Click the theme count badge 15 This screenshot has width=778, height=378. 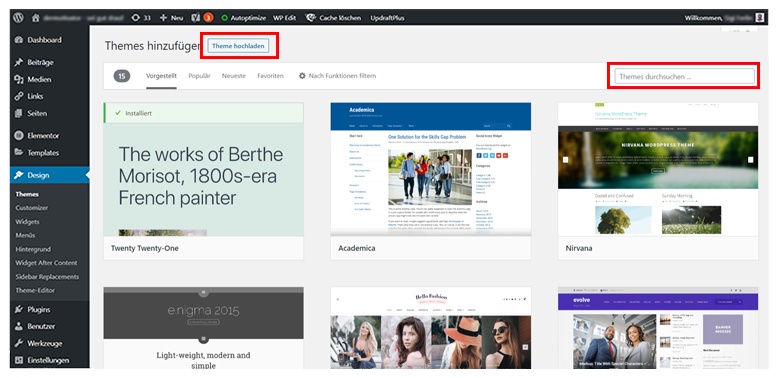[x=122, y=76]
